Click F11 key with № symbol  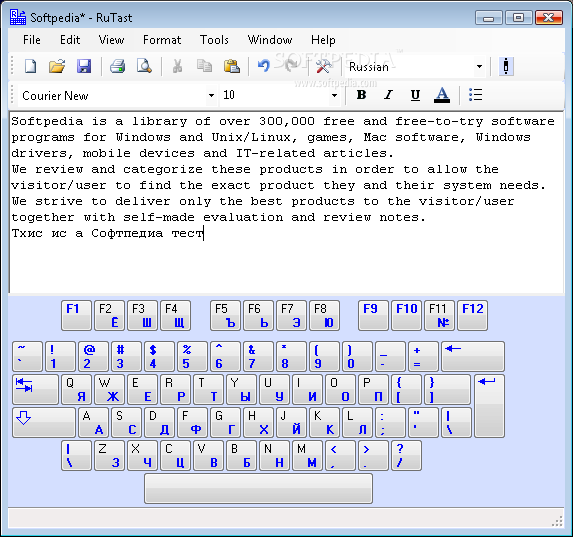click(440, 315)
